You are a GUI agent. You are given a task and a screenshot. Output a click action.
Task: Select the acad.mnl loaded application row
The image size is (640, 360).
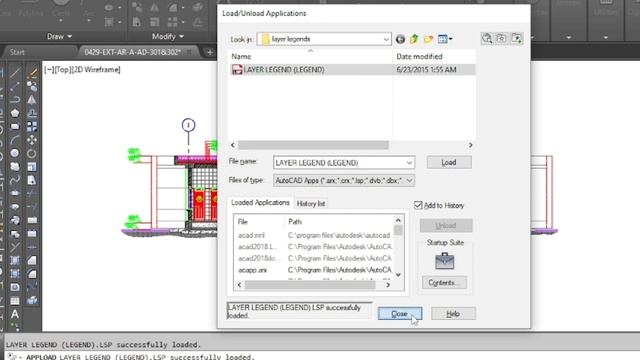(x=315, y=236)
